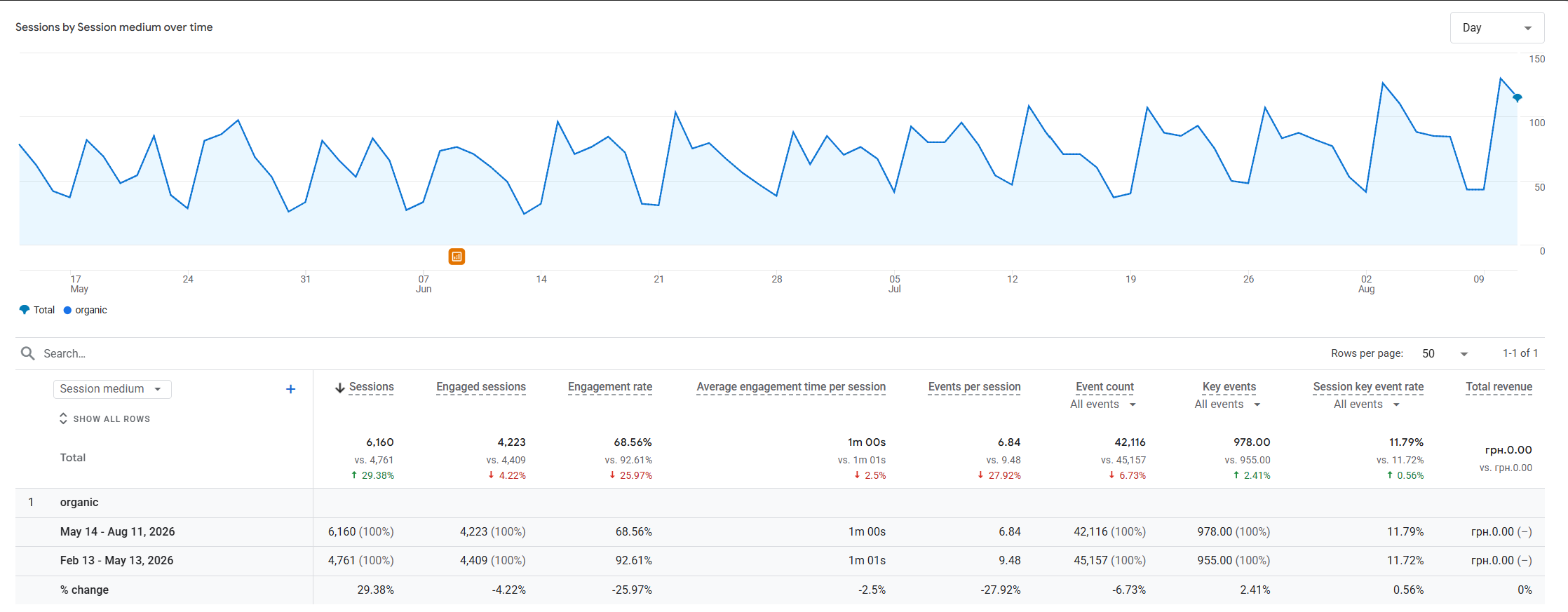Click the orange annotation marker on chart
The width and height of the screenshot is (1568, 612).
[457, 257]
